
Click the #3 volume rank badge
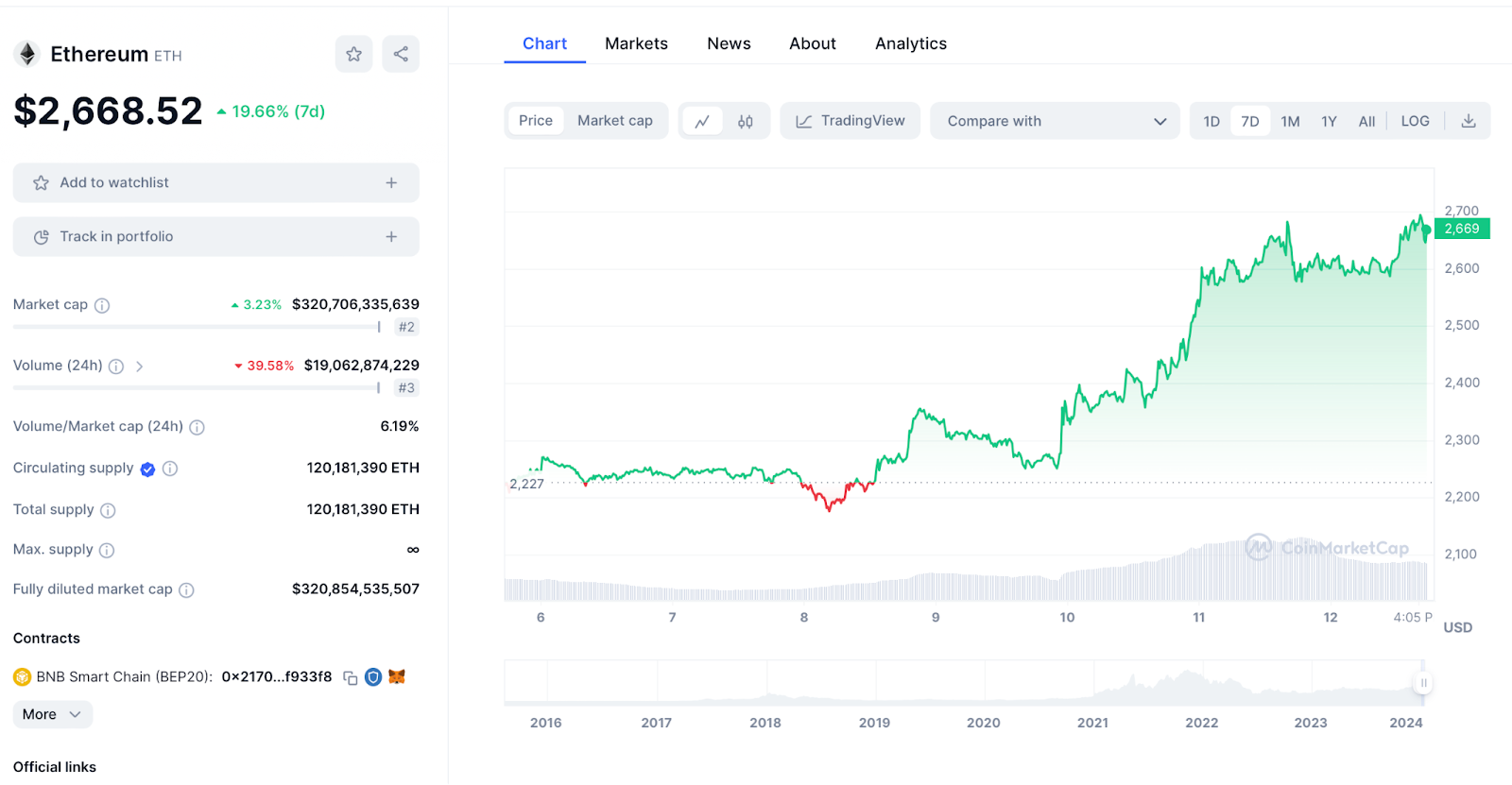(x=406, y=388)
